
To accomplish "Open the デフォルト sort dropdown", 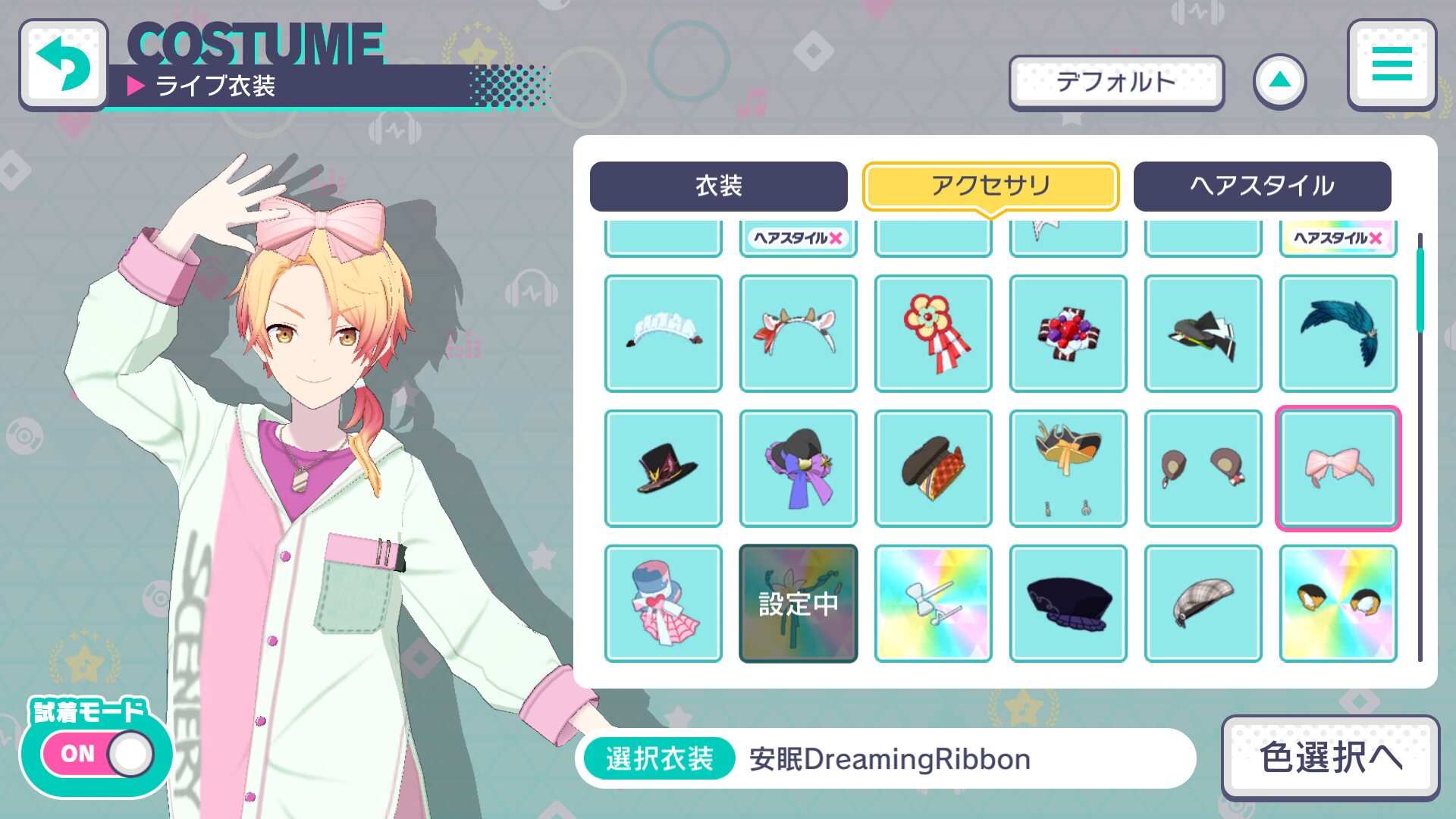I will click(1116, 82).
